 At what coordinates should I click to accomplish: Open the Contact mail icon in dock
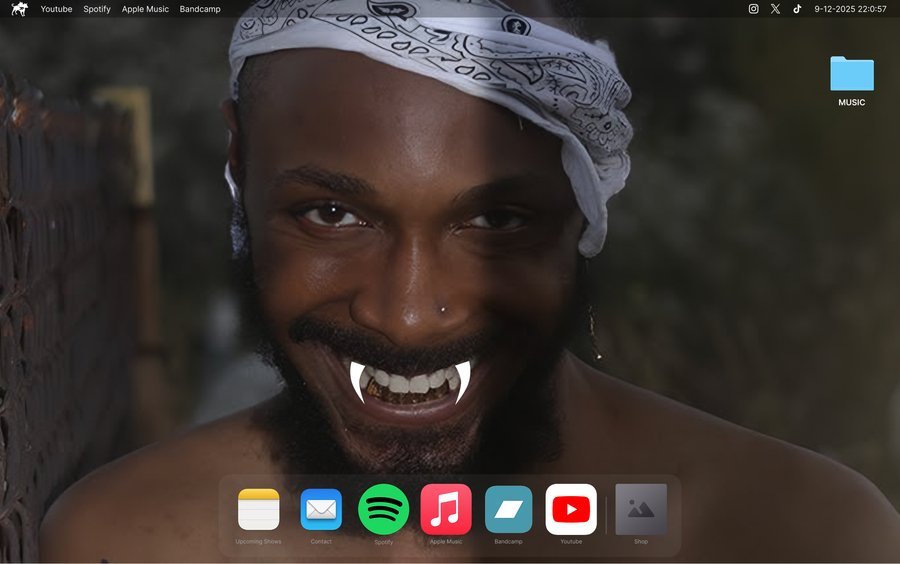[x=321, y=509]
